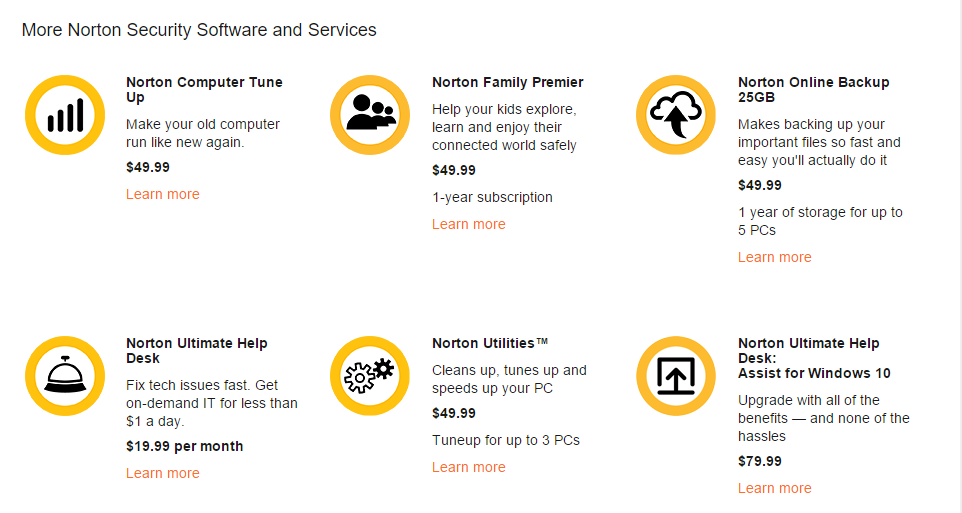Image resolution: width=962 pixels, height=513 pixels.
Task: Click the $19.99 per month price text
Action: tap(185, 446)
